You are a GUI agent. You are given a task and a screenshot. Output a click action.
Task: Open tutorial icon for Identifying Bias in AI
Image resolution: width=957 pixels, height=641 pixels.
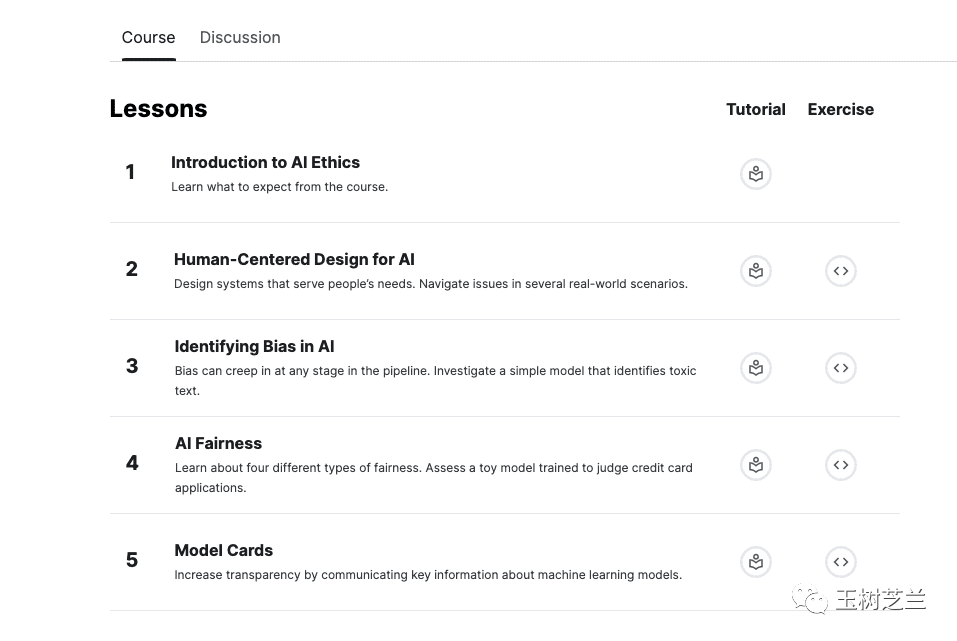click(x=756, y=368)
